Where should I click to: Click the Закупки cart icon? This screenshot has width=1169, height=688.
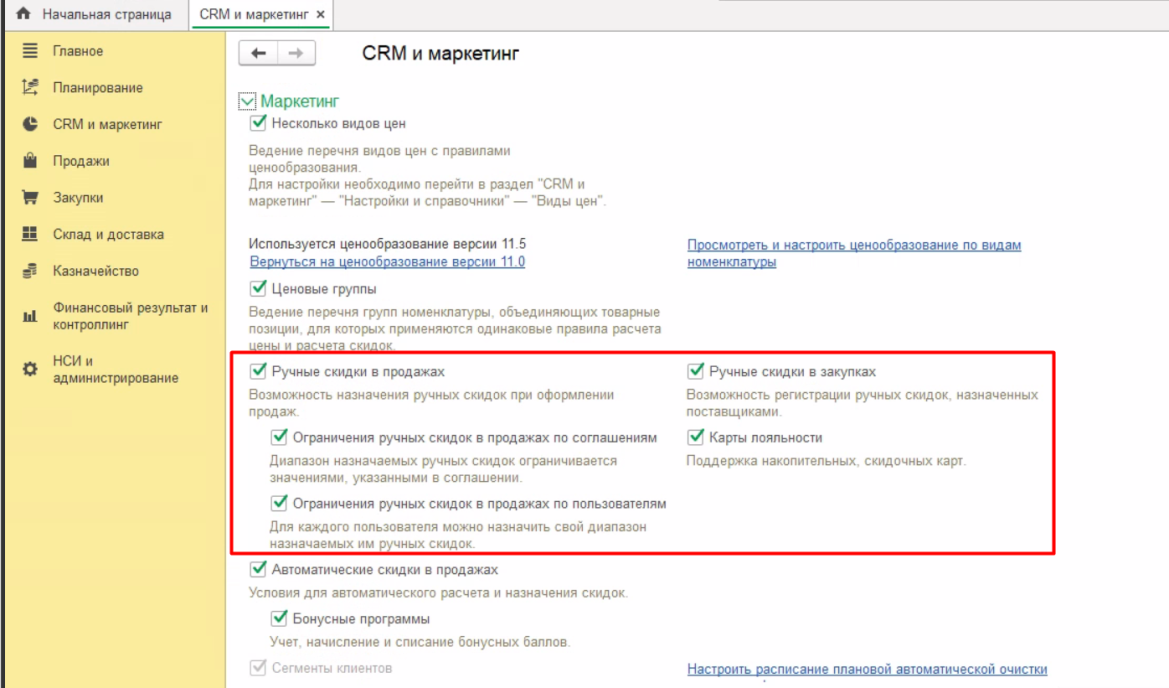pyautogui.click(x=30, y=198)
